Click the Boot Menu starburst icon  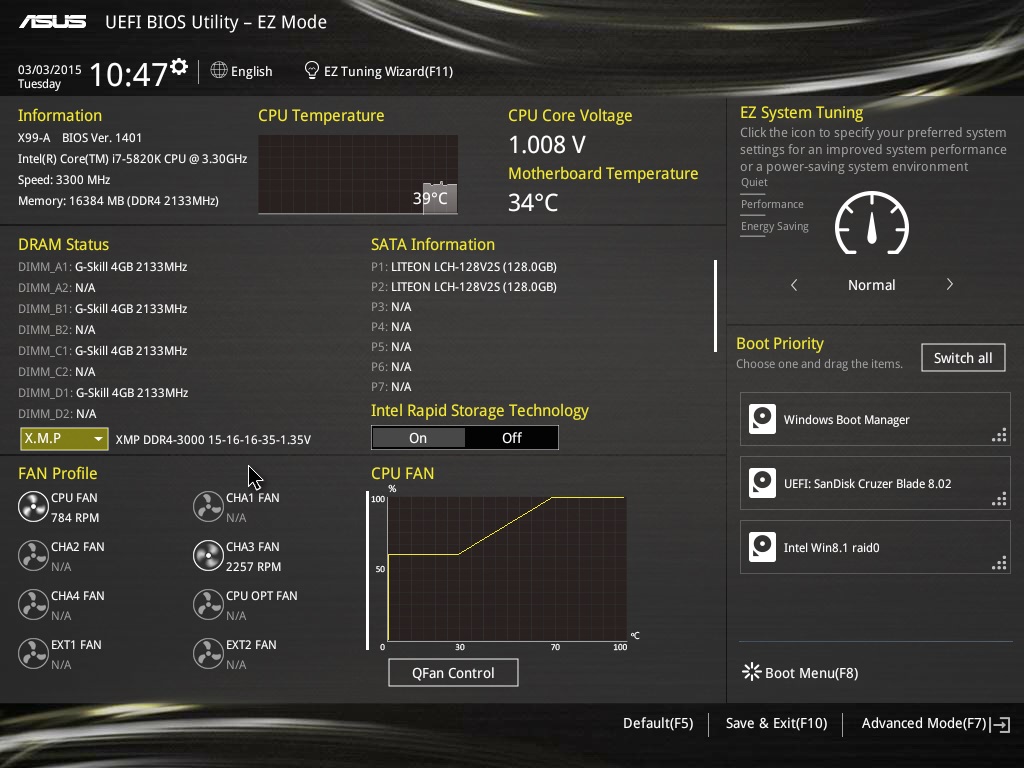(x=752, y=672)
